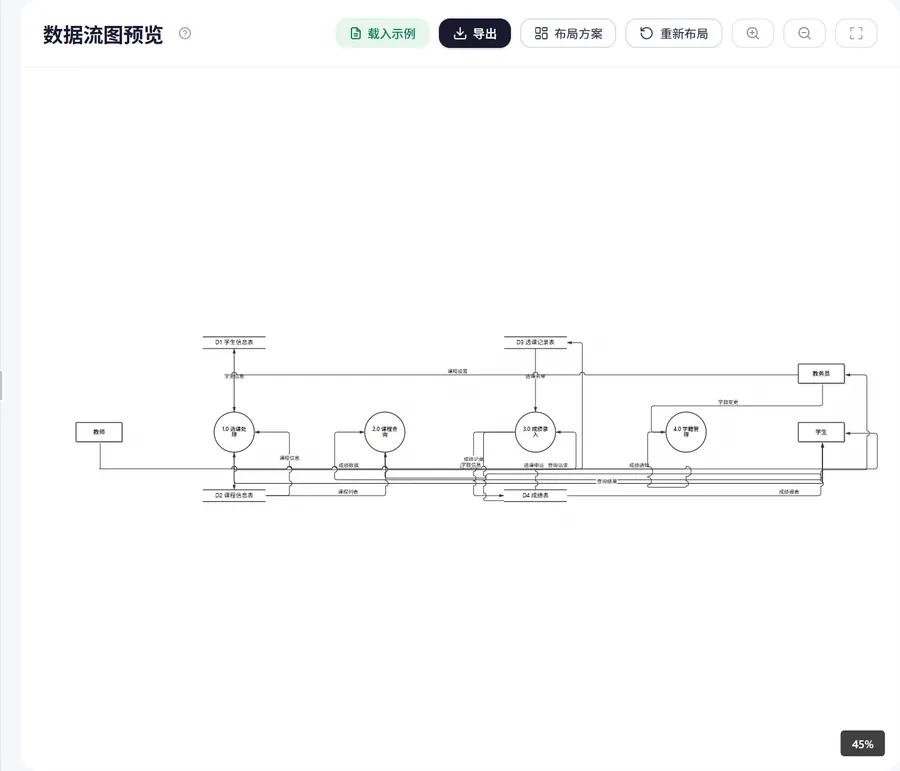900x771 pixels.
Task: Select process circle 4.0 学籍管理
Action: (x=686, y=432)
